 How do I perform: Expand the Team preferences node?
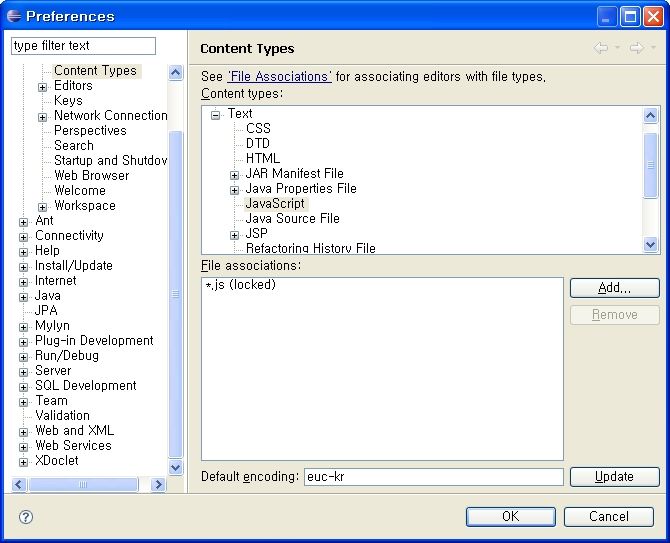click(24, 402)
